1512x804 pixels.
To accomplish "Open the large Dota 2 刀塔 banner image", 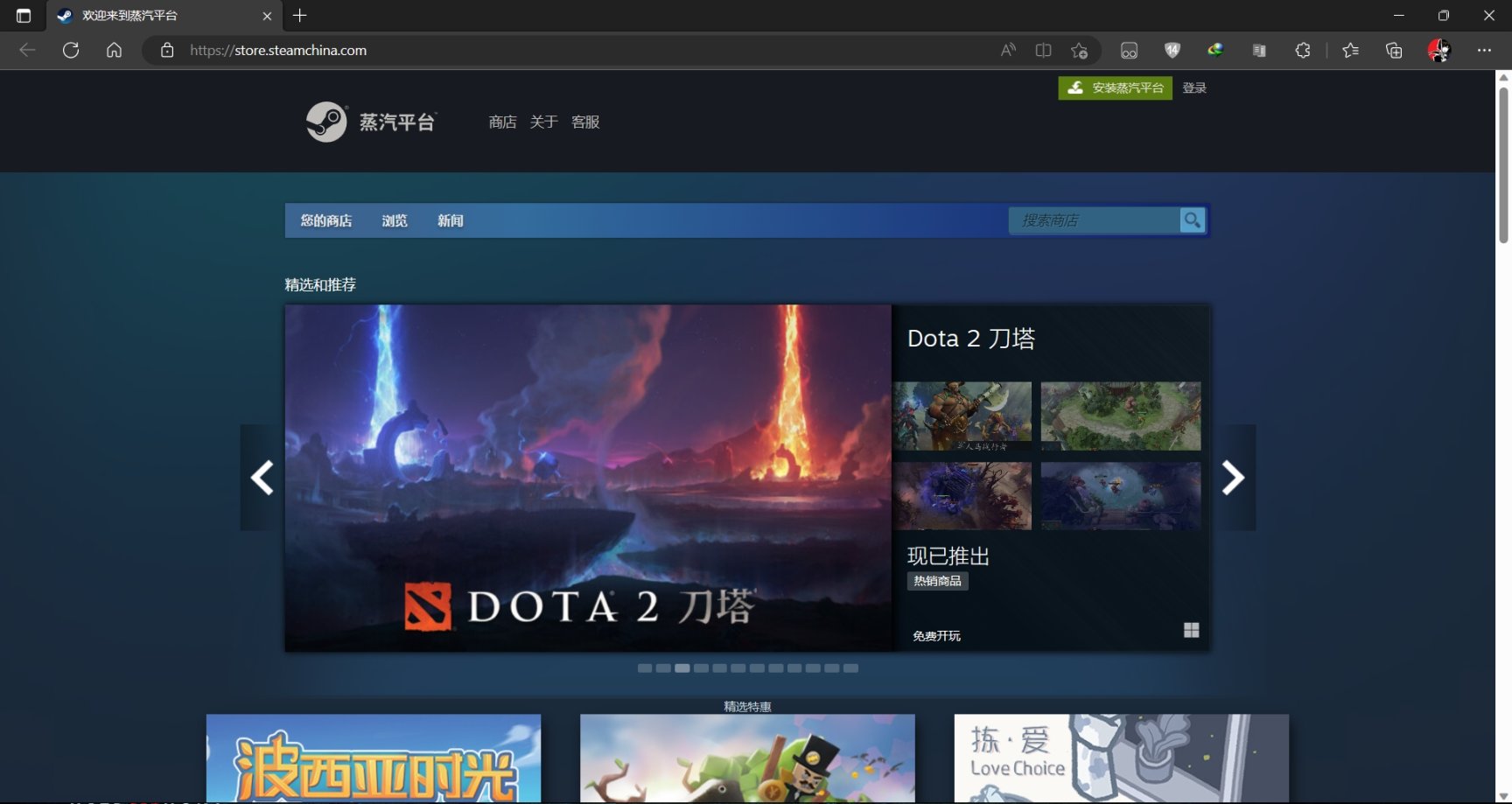I will click(x=588, y=478).
